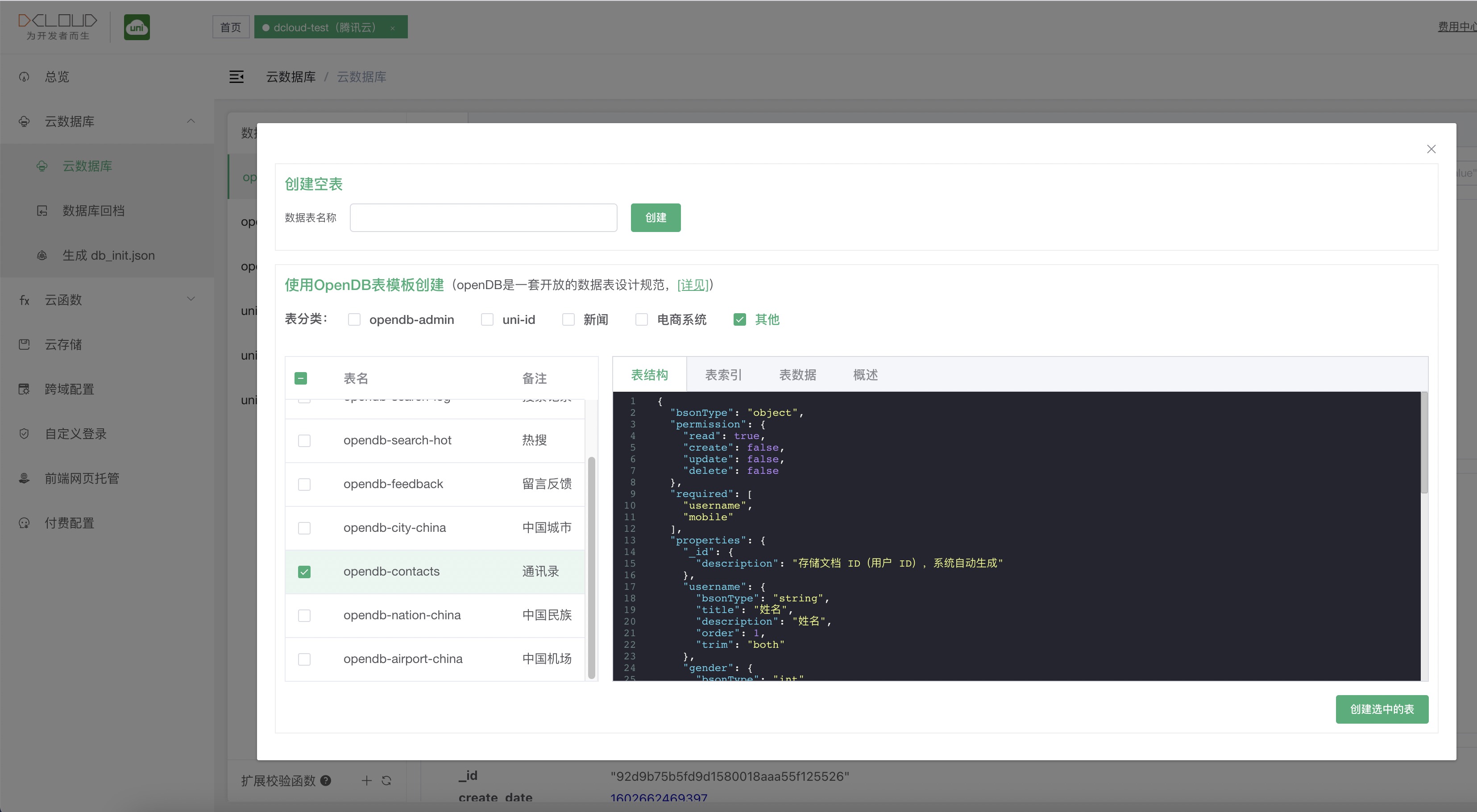Click 创建选中的表 button
1477x812 pixels.
click(x=1382, y=709)
